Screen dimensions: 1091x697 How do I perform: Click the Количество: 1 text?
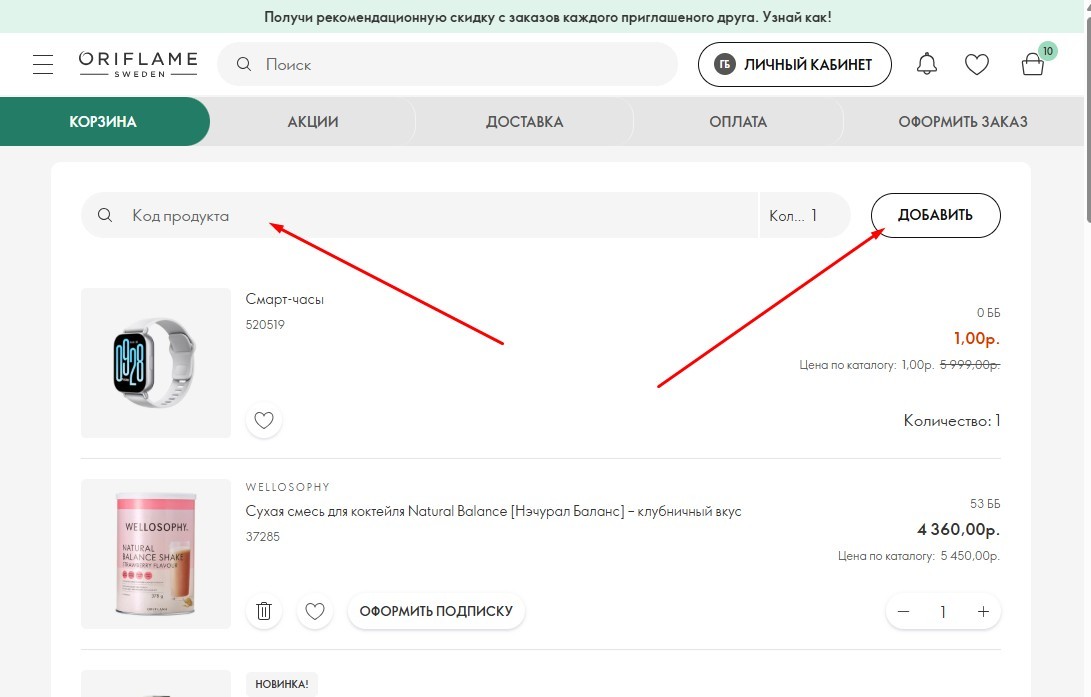click(x=952, y=420)
